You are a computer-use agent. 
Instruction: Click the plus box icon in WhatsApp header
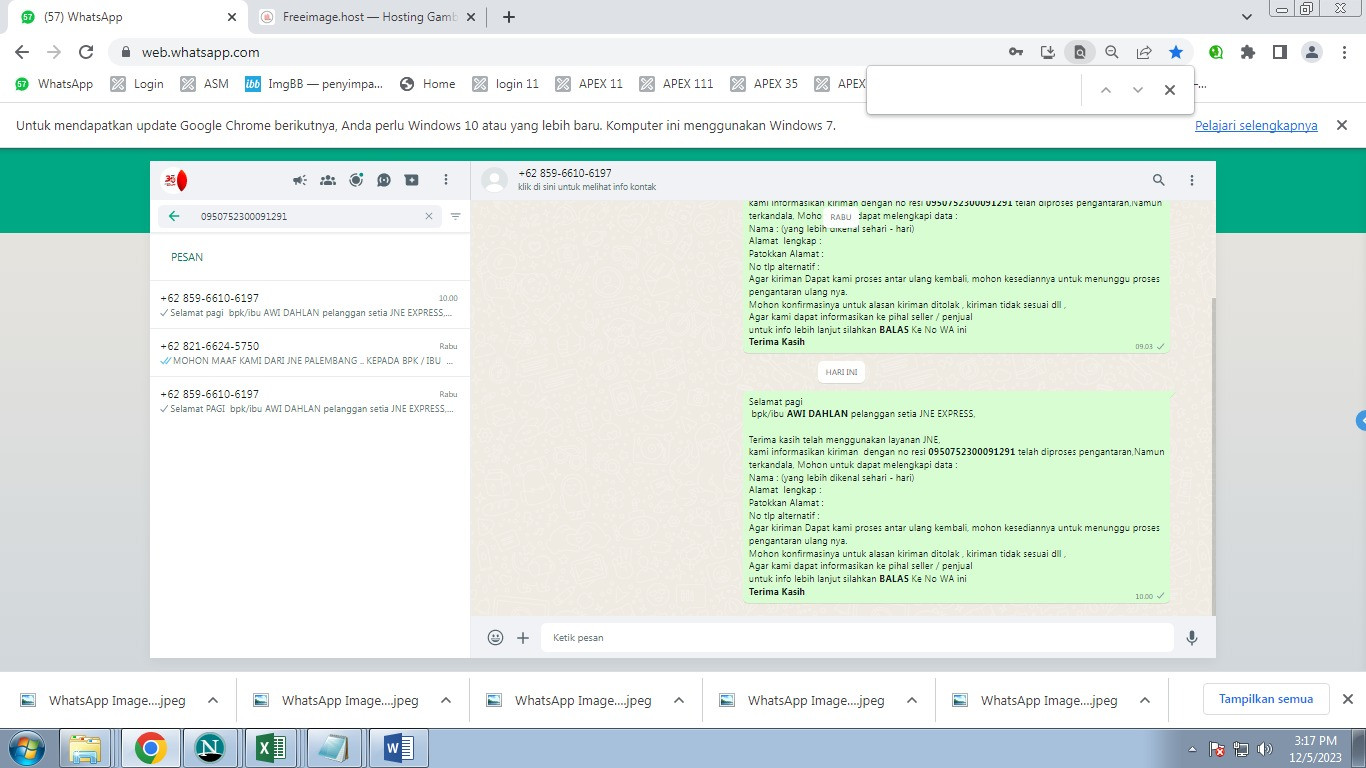[412, 180]
